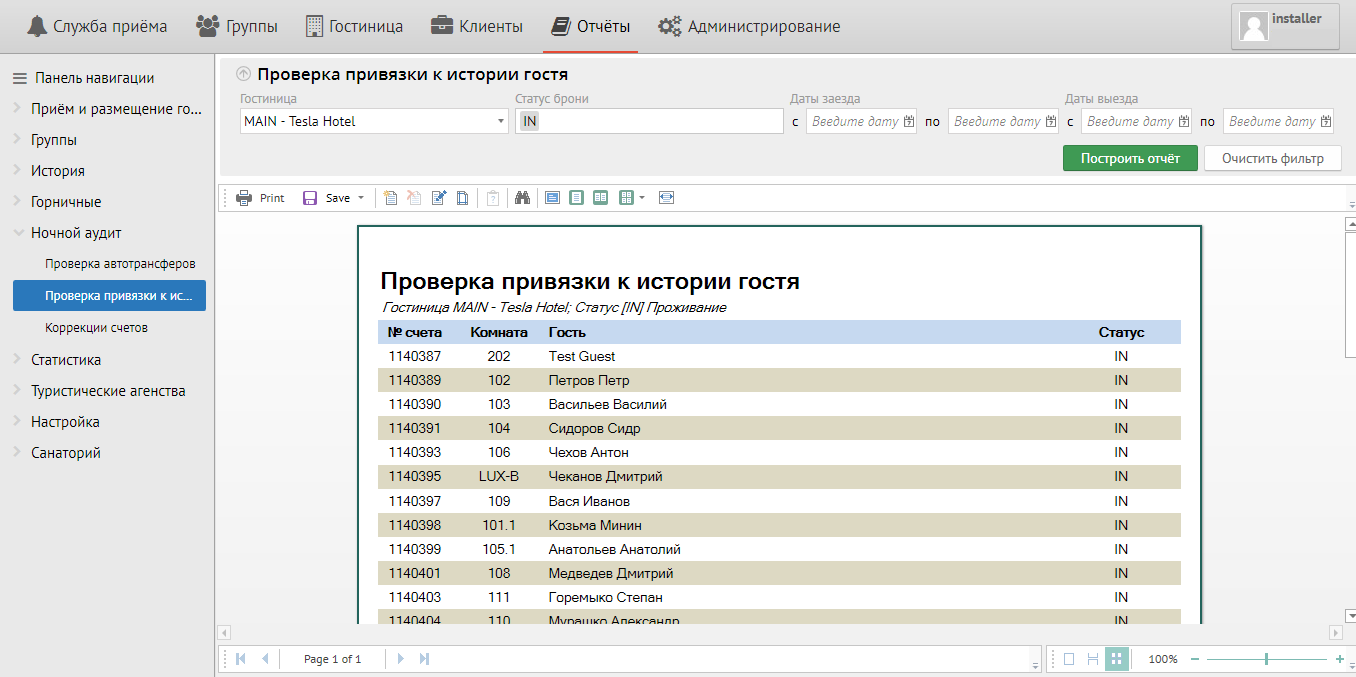This screenshot has width=1356, height=677.
Task: Click the zoom slider handle
Action: [1267, 659]
